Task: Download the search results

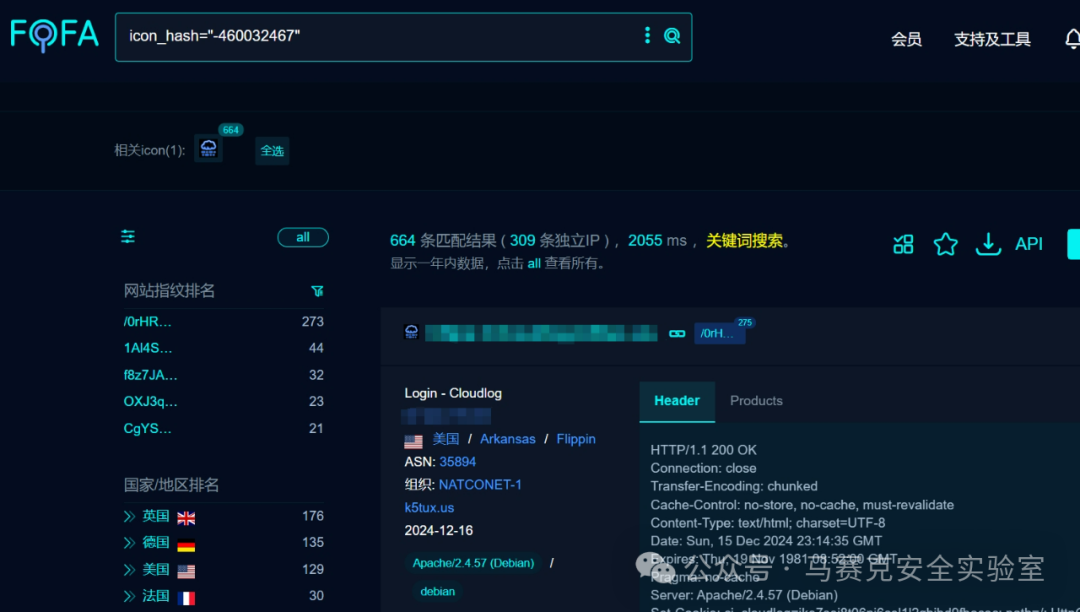Action: click(988, 244)
